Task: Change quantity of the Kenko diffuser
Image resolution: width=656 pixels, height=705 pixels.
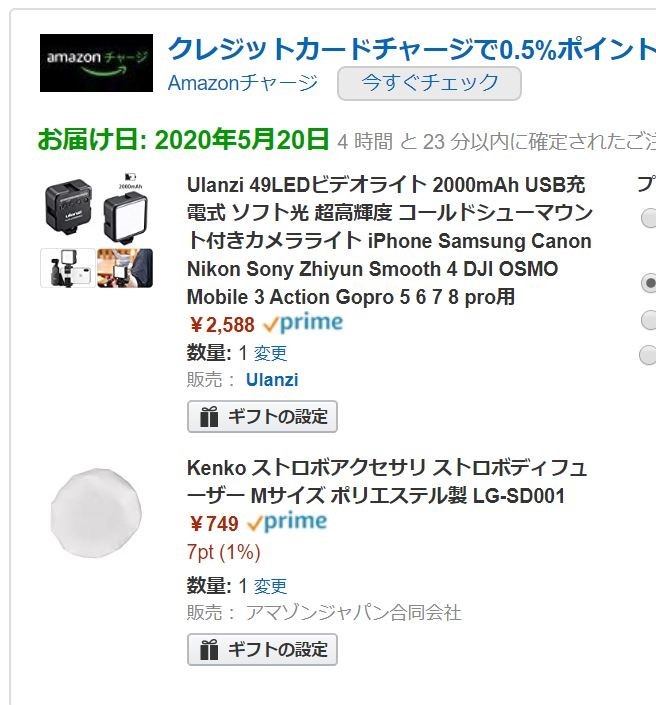Action: 270,586
